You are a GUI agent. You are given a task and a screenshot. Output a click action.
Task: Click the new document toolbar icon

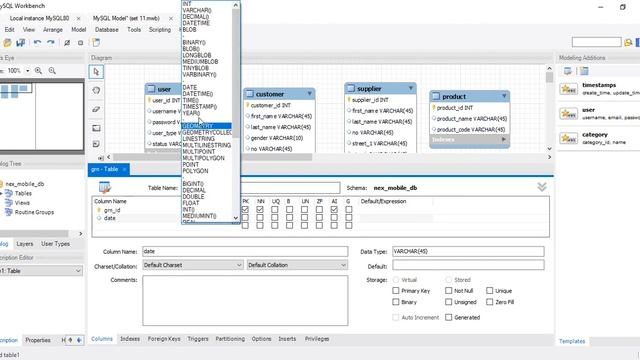click(x=96, y=42)
